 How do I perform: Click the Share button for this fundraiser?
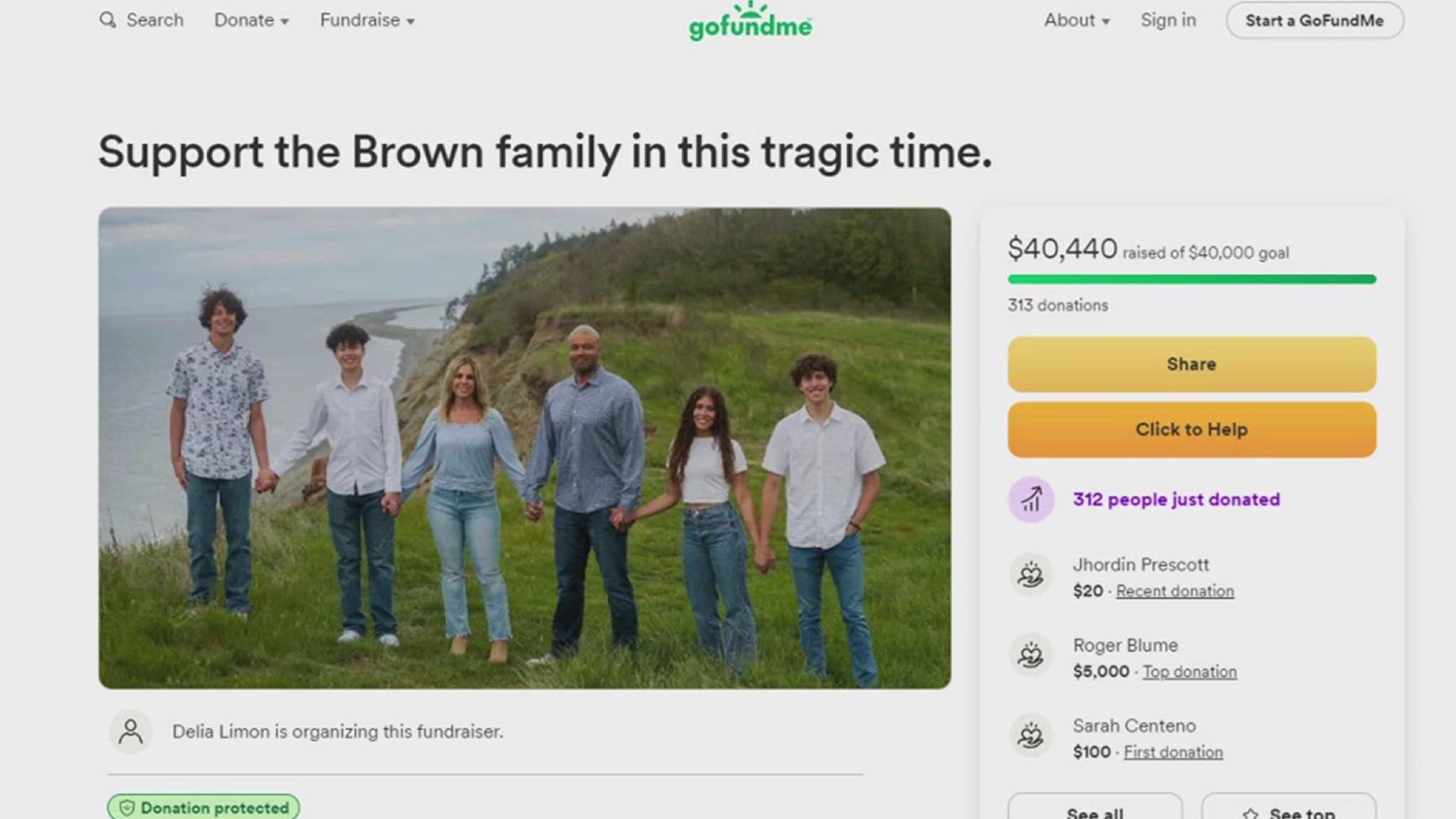pyautogui.click(x=1192, y=364)
